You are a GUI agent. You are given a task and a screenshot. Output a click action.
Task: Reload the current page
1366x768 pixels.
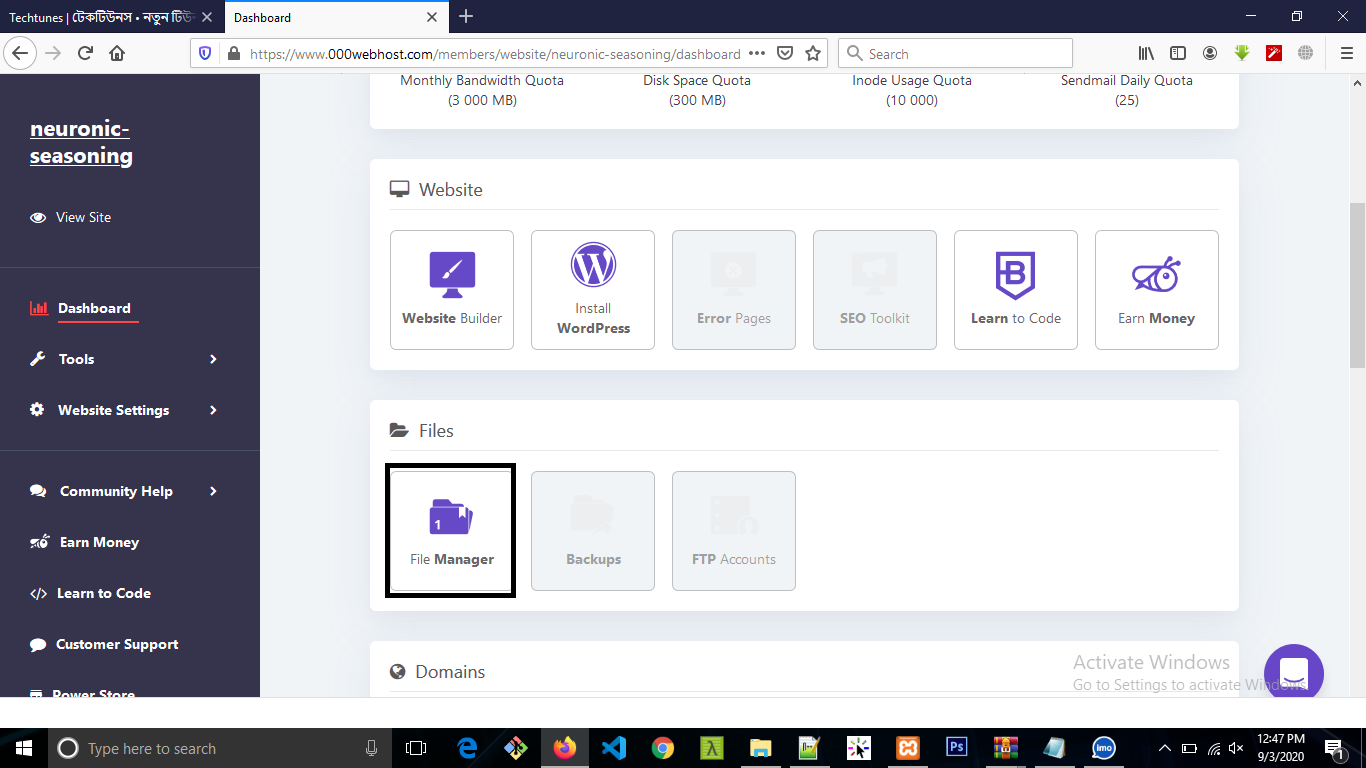86,54
